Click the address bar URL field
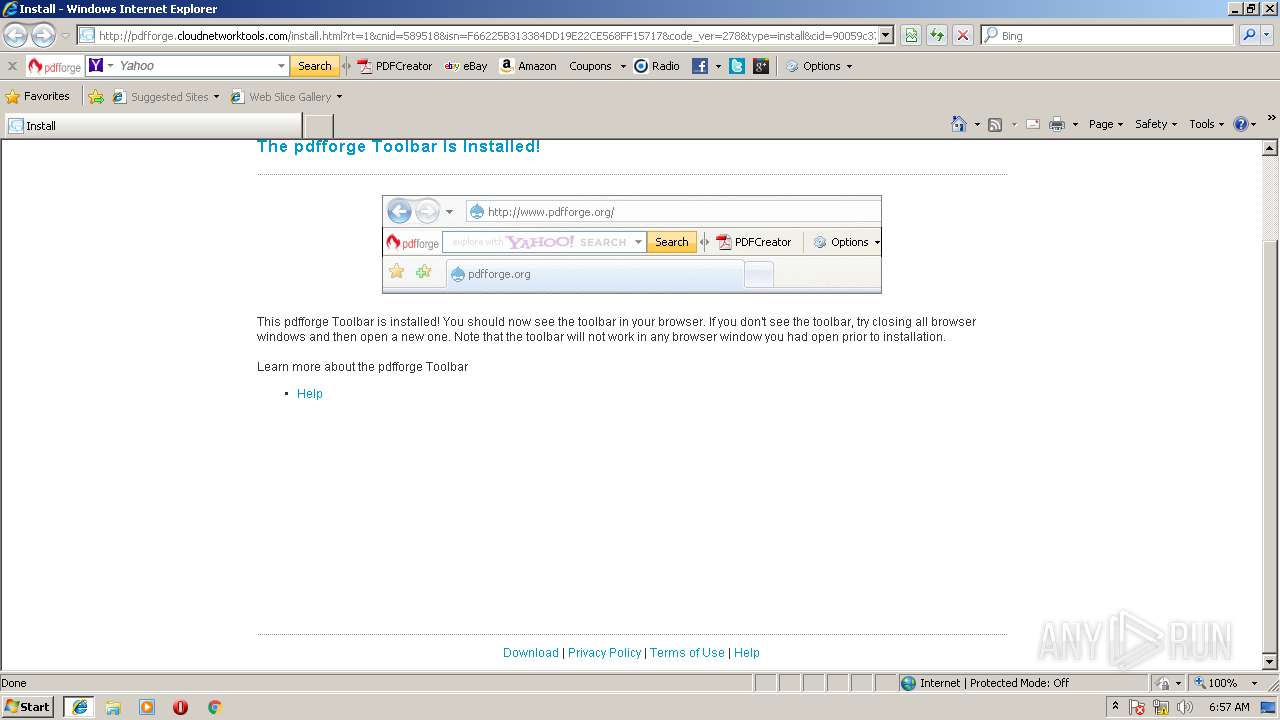This screenshot has height=720, width=1280. click(485, 36)
